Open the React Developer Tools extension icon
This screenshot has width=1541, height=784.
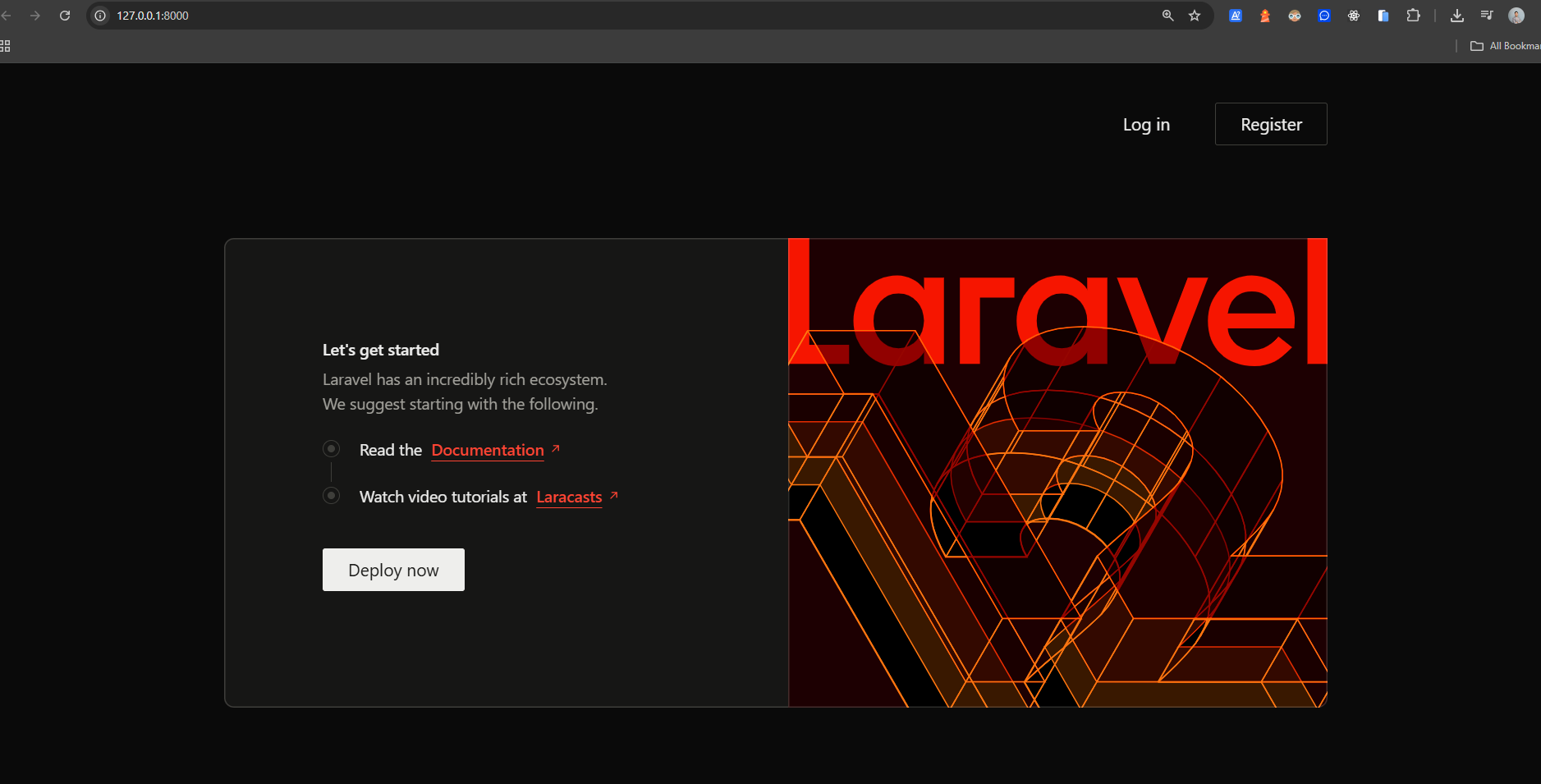click(x=1354, y=16)
